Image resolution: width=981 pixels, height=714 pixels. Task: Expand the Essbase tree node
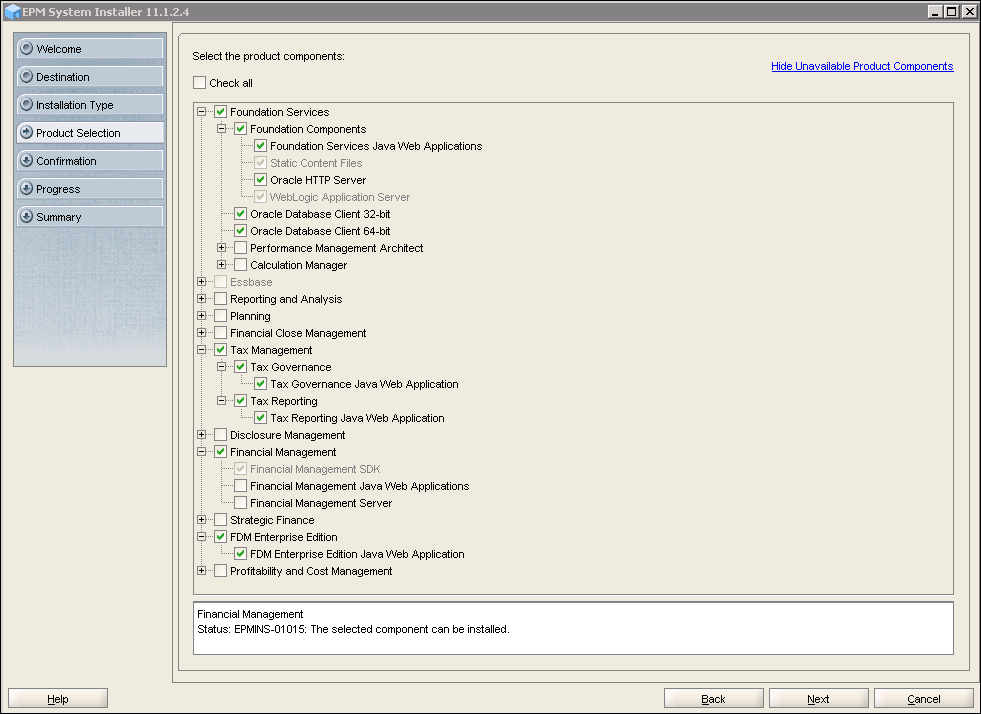[x=201, y=282]
